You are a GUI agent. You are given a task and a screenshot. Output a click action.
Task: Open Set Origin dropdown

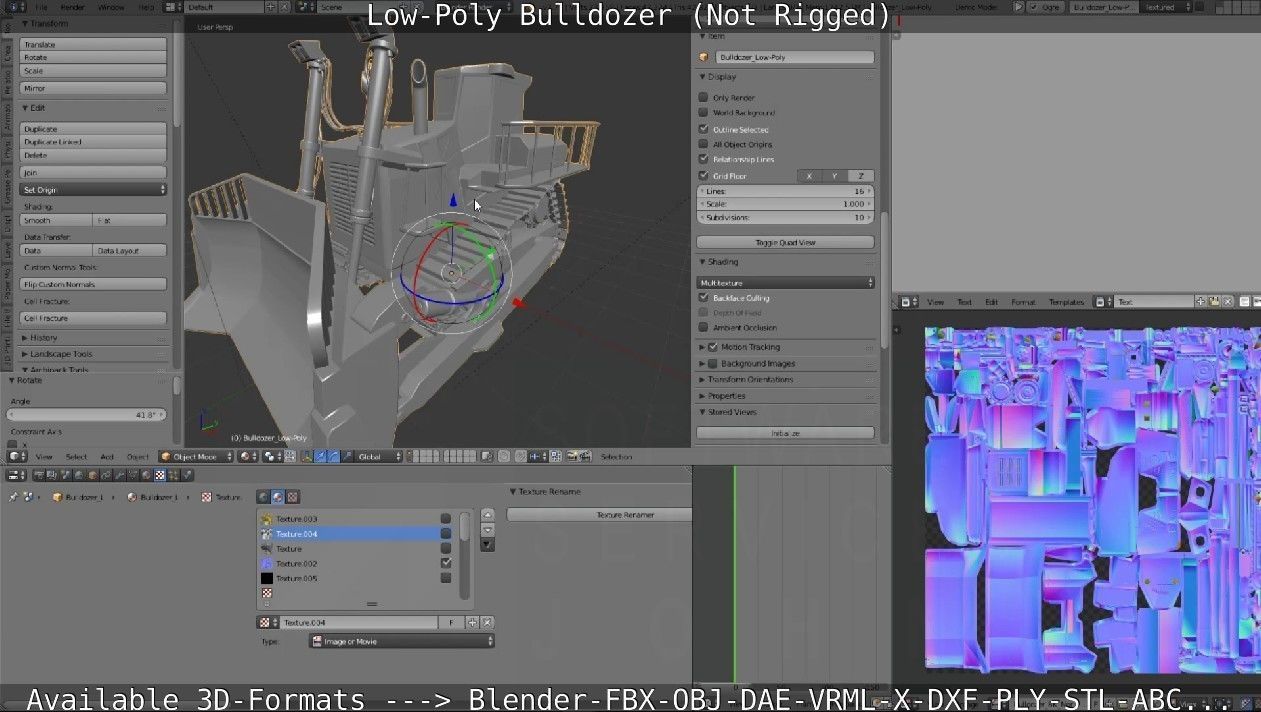[x=94, y=189]
